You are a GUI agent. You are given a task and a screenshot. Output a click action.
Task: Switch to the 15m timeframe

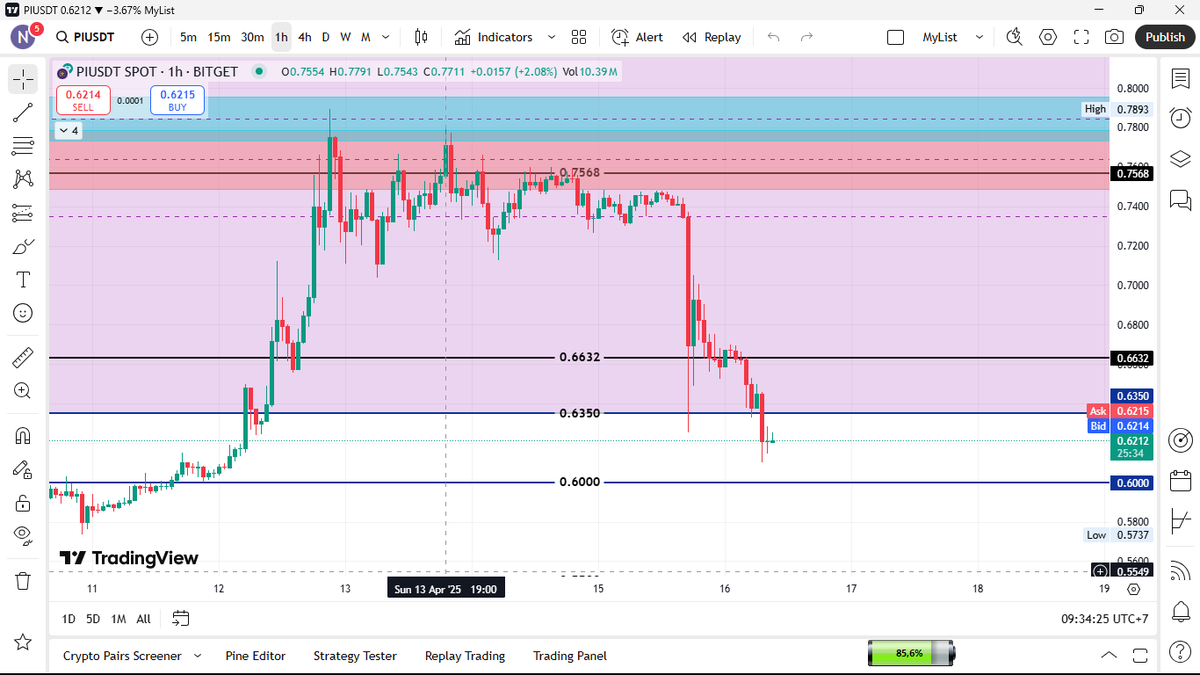[x=219, y=37]
